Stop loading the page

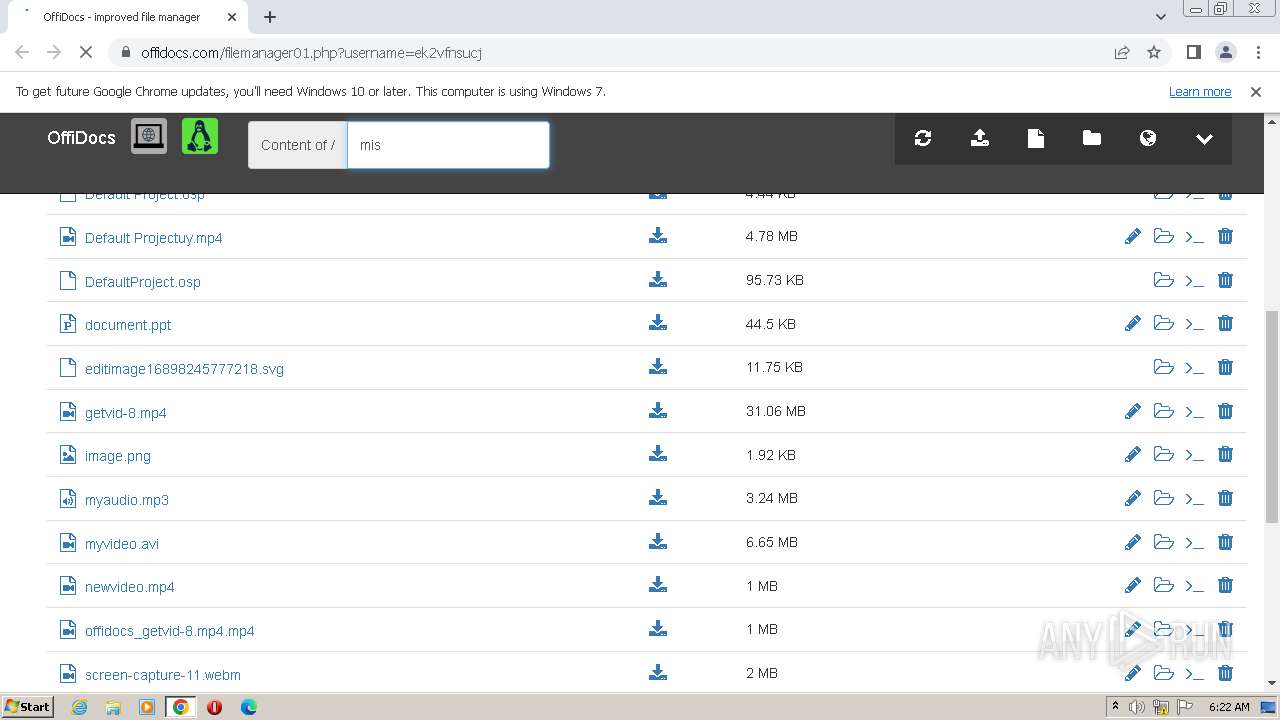pos(86,52)
